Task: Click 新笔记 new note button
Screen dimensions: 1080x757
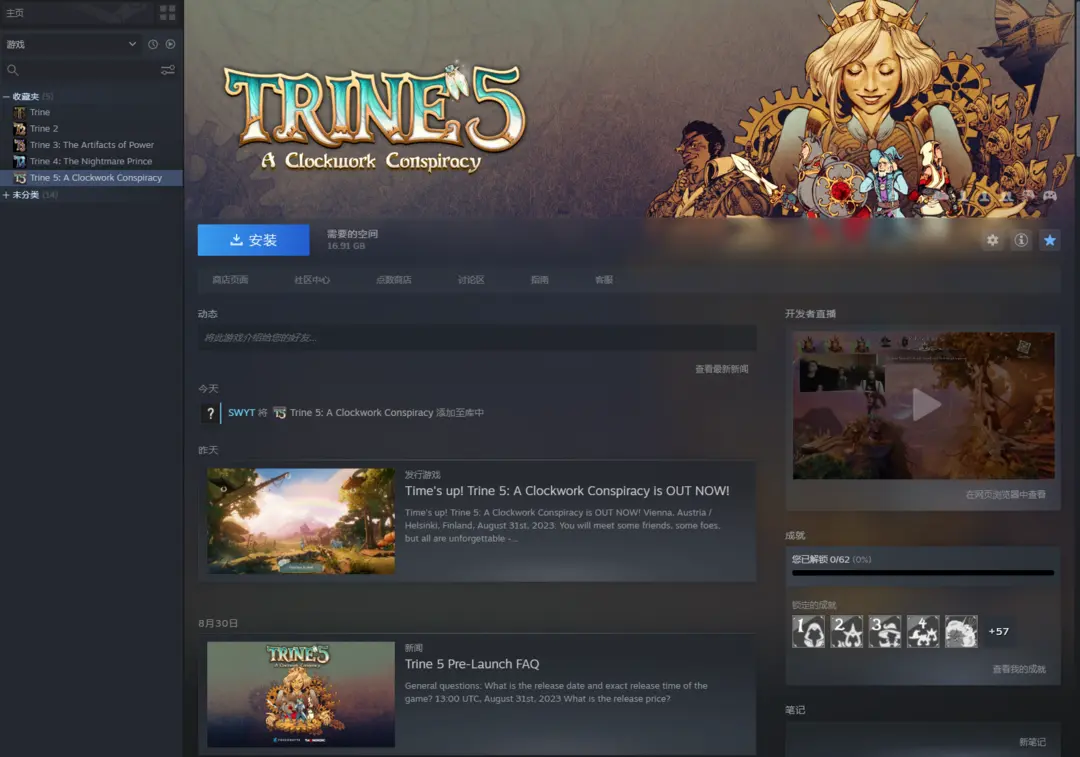Action: click(1032, 742)
